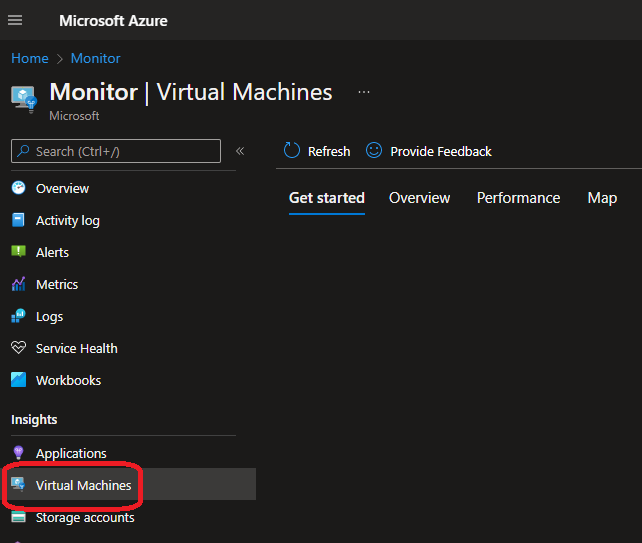Click the Activity log icon
Image resolution: width=642 pixels, height=543 pixels.
pyautogui.click(x=18, y=220)
